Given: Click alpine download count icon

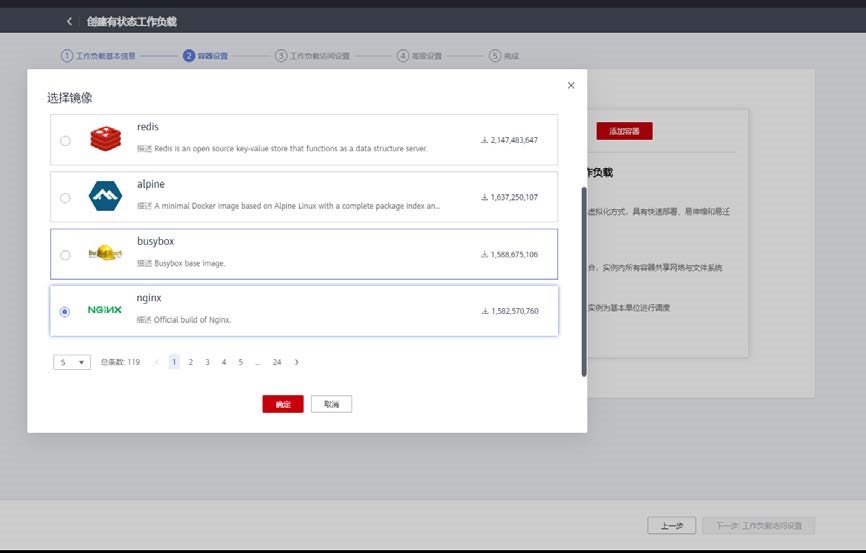Looking at the screenshot, I should pyautogui.click(x=484, y=197).
